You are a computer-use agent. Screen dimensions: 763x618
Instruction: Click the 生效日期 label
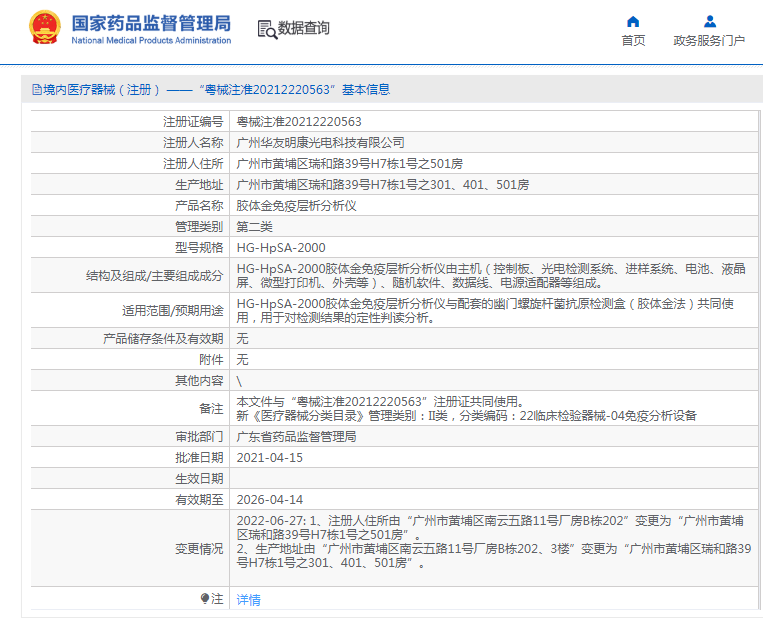pyautogui.click(x=199, y=479)
